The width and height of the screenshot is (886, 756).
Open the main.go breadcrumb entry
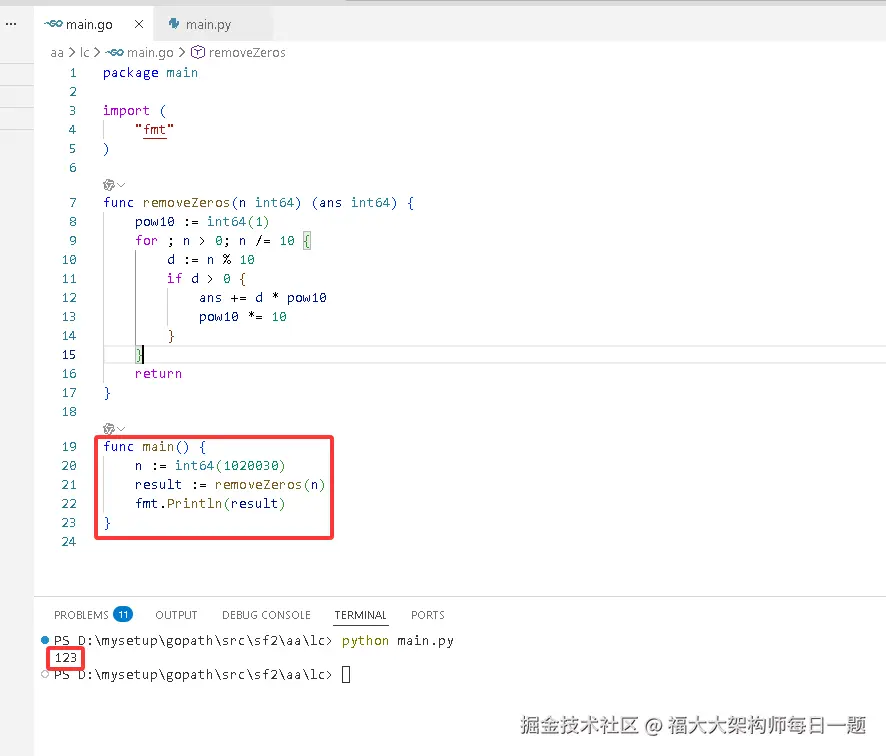[x=150, y=53]
